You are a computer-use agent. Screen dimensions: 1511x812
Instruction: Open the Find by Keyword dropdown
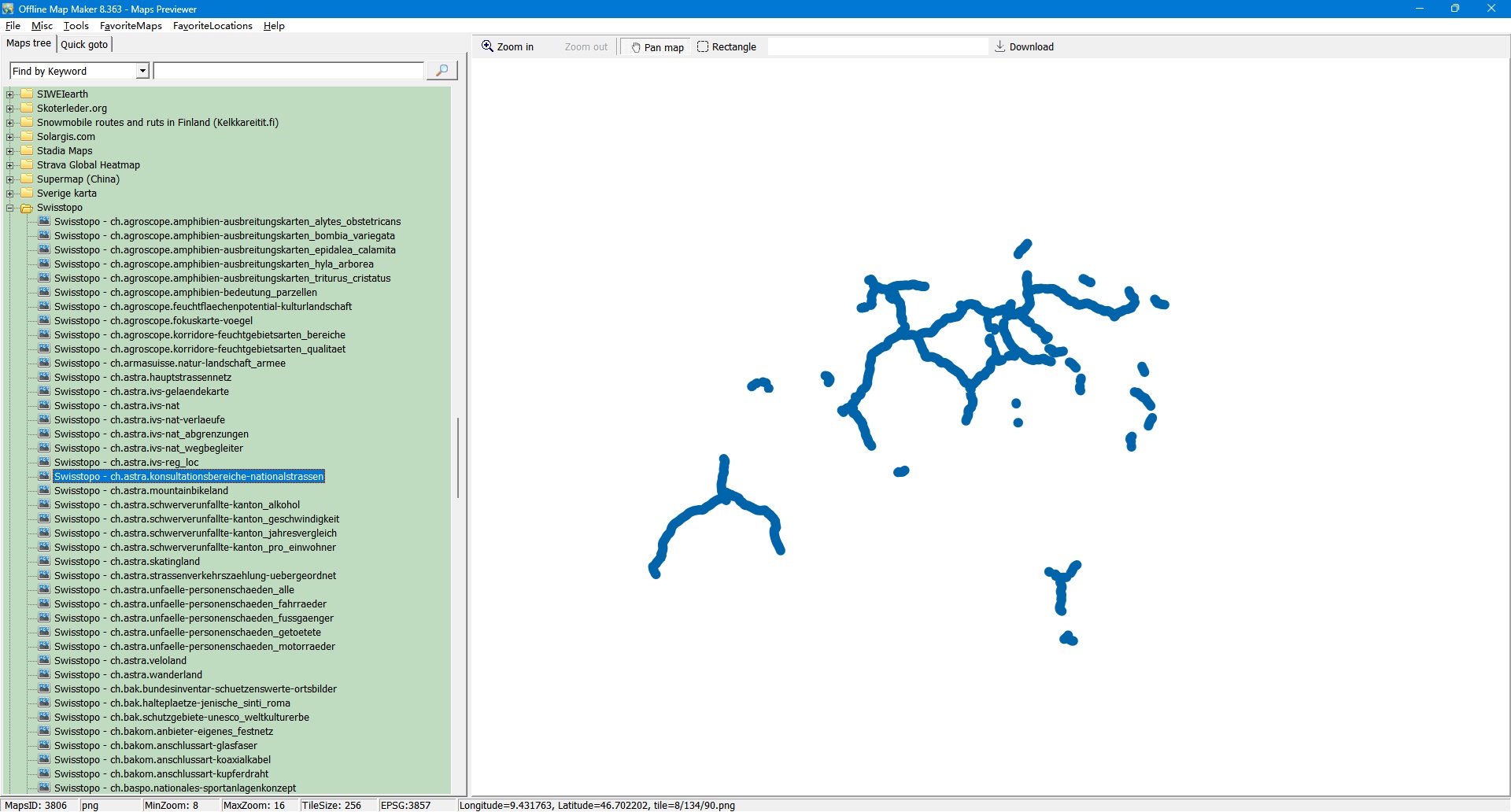pyautogui.click(x=142, y=72)
